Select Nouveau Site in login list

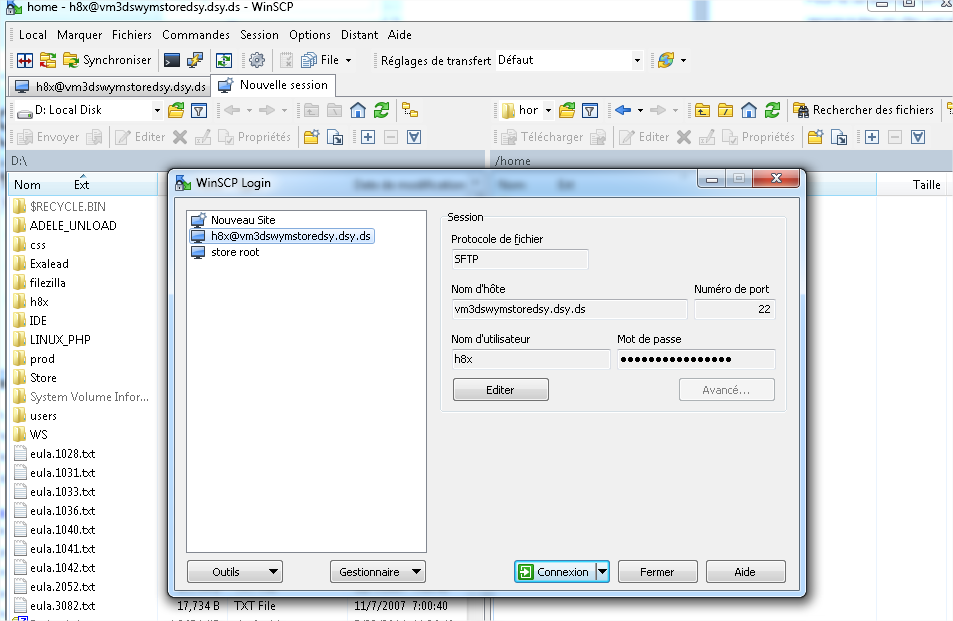coord(243,220)
